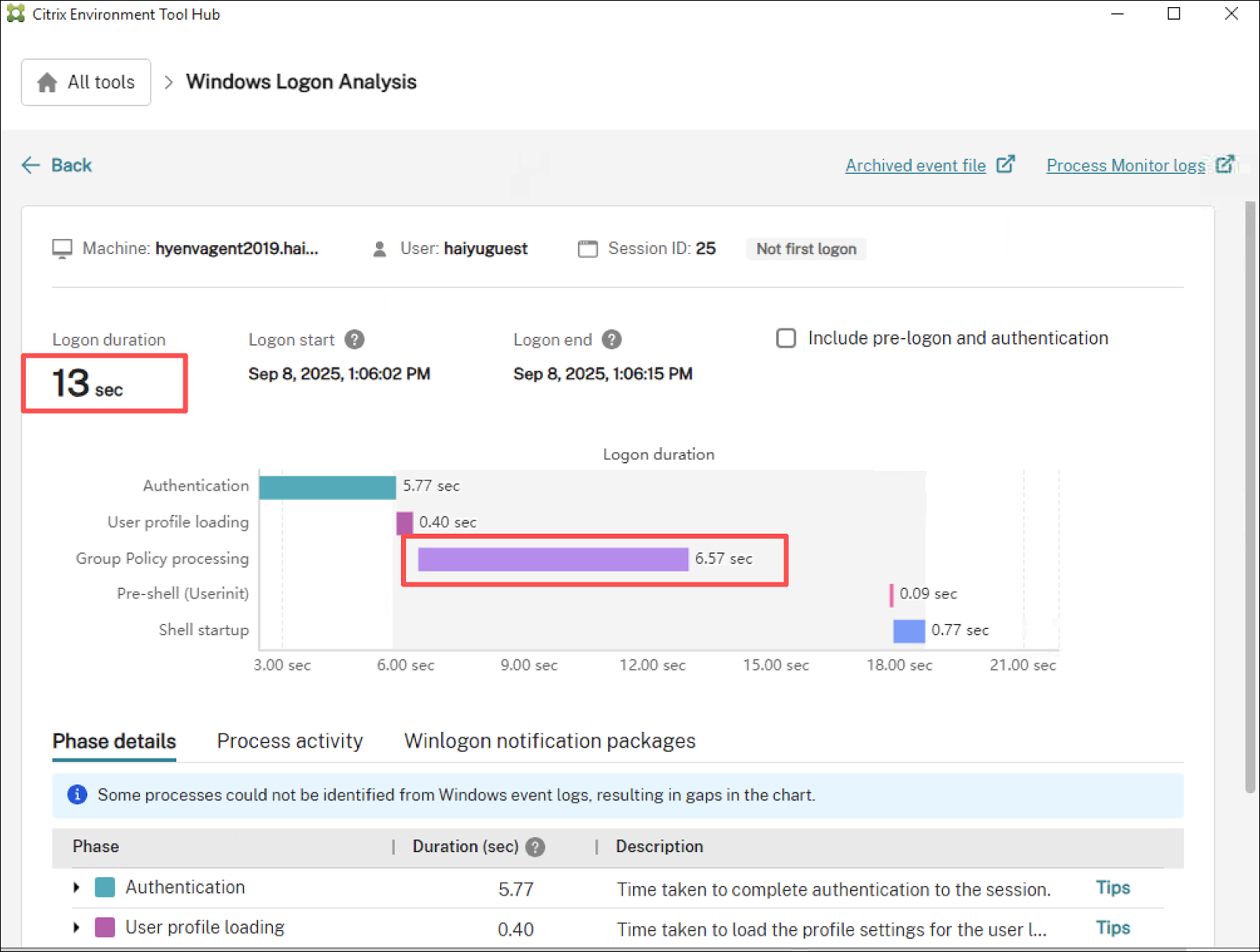1260x952 pixels.
Task: Click the vertical scrollbar on the right
Action: pyautogui.click(x=1250, y=497)
